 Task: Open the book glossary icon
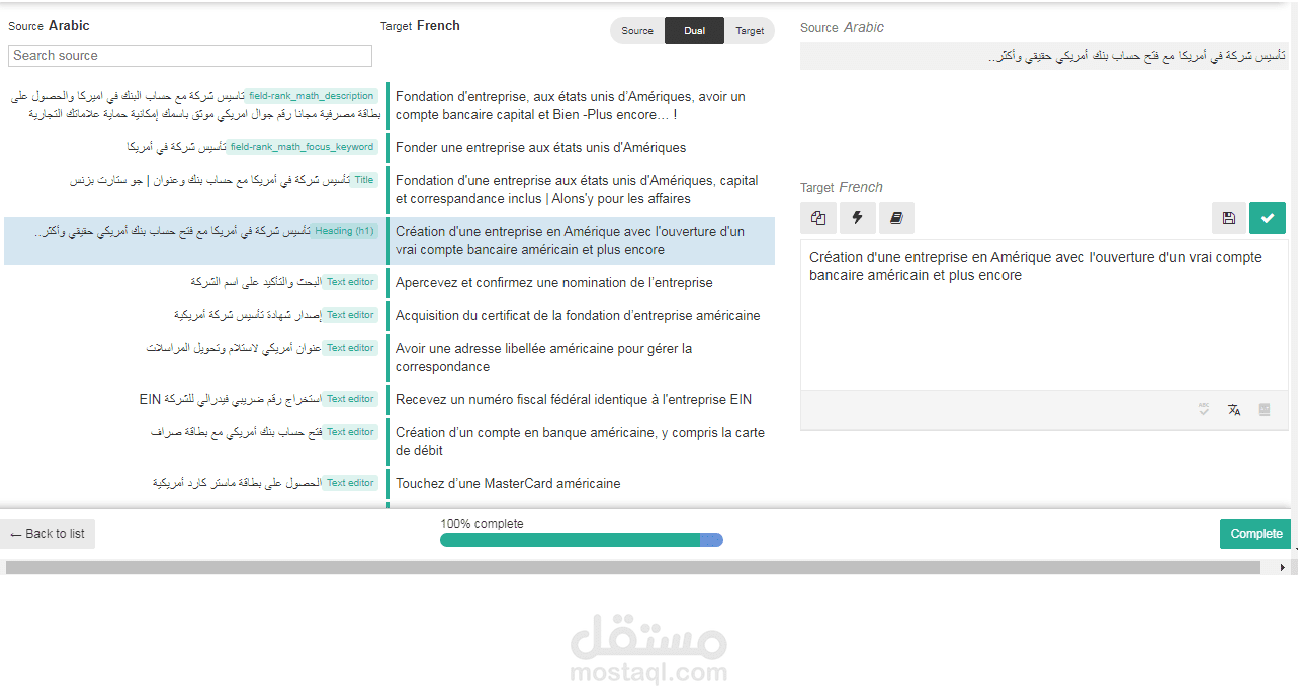click(x=896, y=218)
